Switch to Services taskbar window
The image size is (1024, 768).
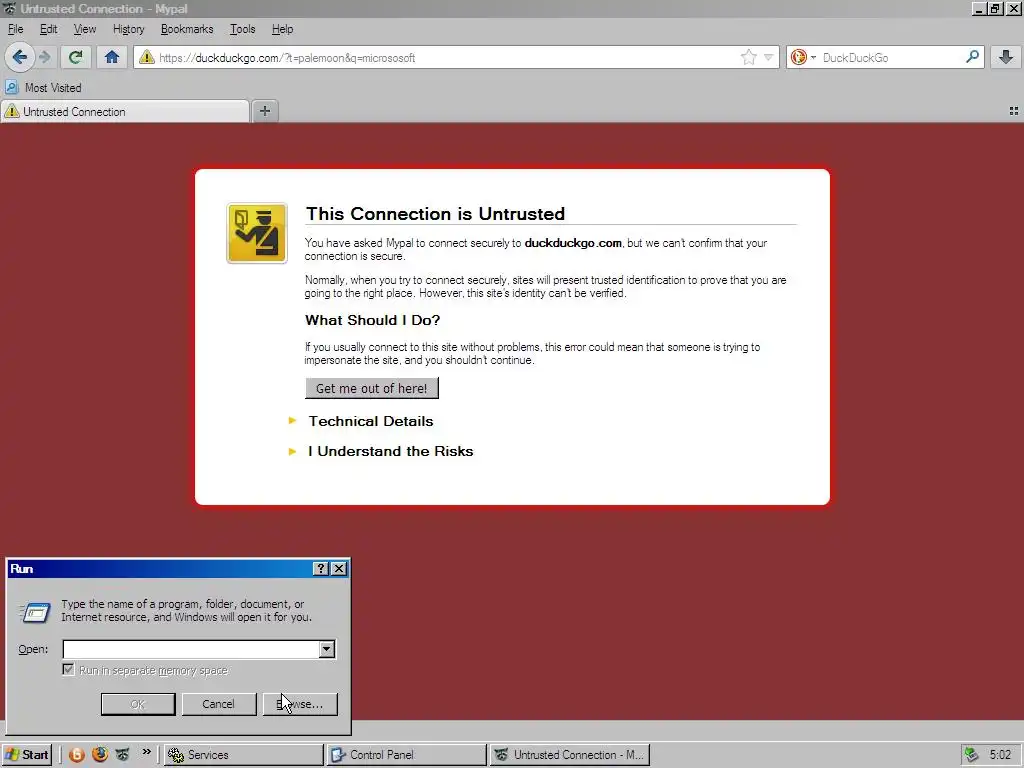pos(243,755)
